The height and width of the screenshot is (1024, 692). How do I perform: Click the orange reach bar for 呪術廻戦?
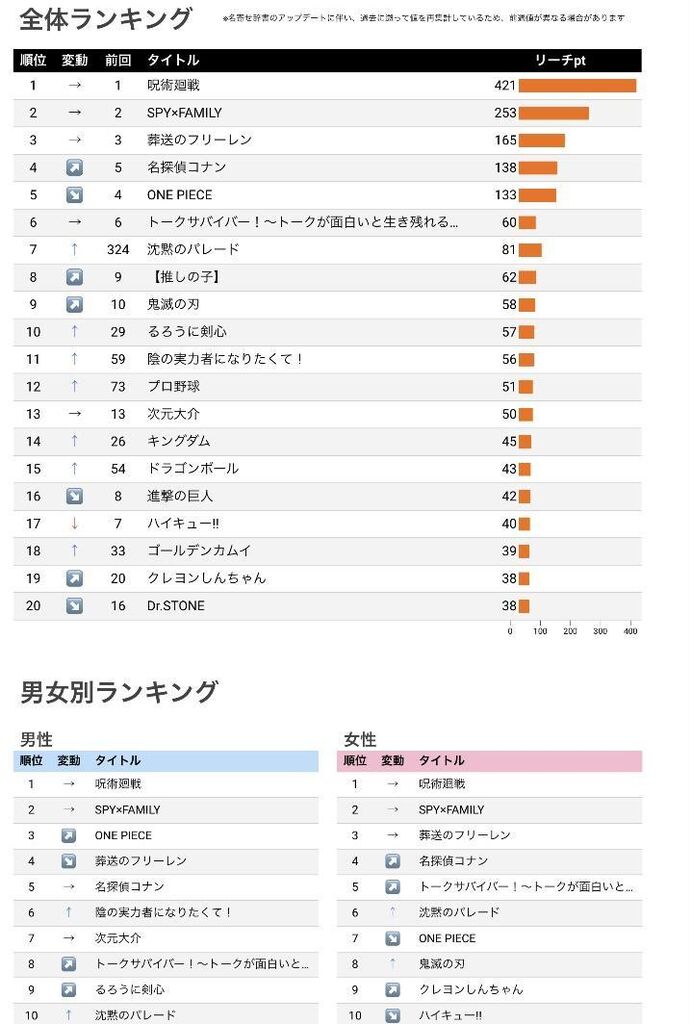pyautogui.click(x=577, y=86)
